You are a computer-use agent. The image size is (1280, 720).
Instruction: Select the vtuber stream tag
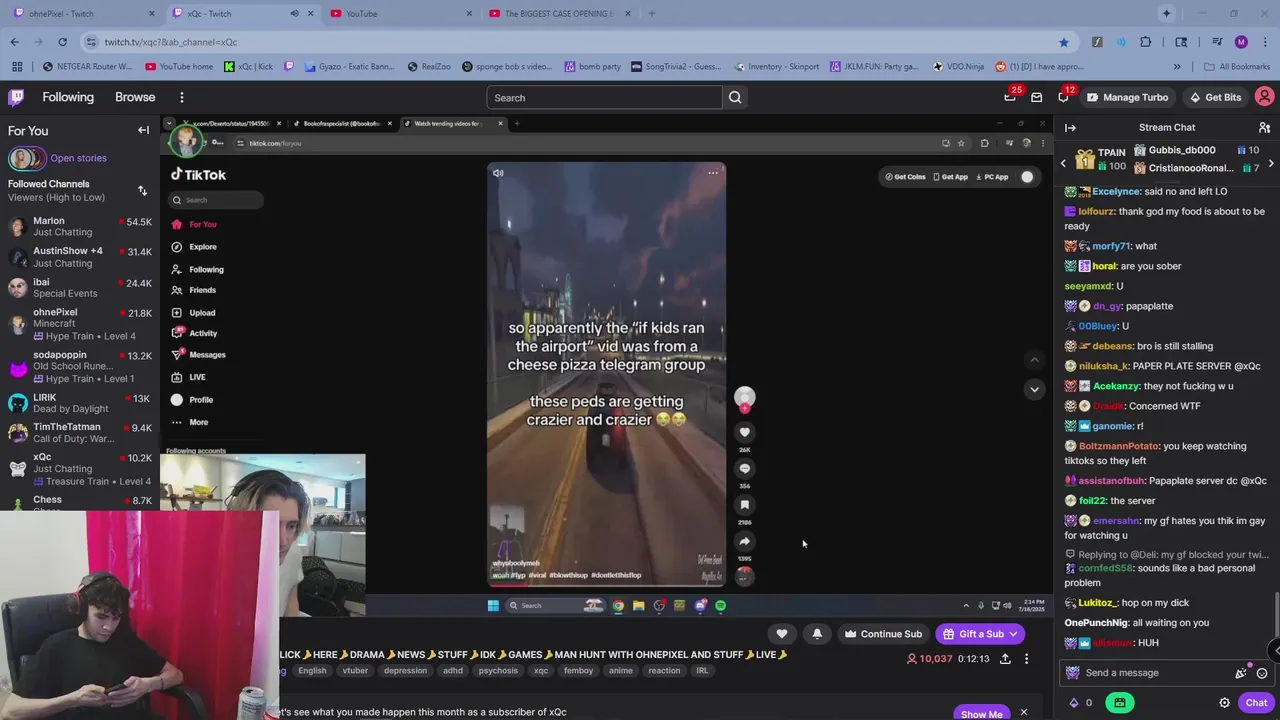coord(355,671)
